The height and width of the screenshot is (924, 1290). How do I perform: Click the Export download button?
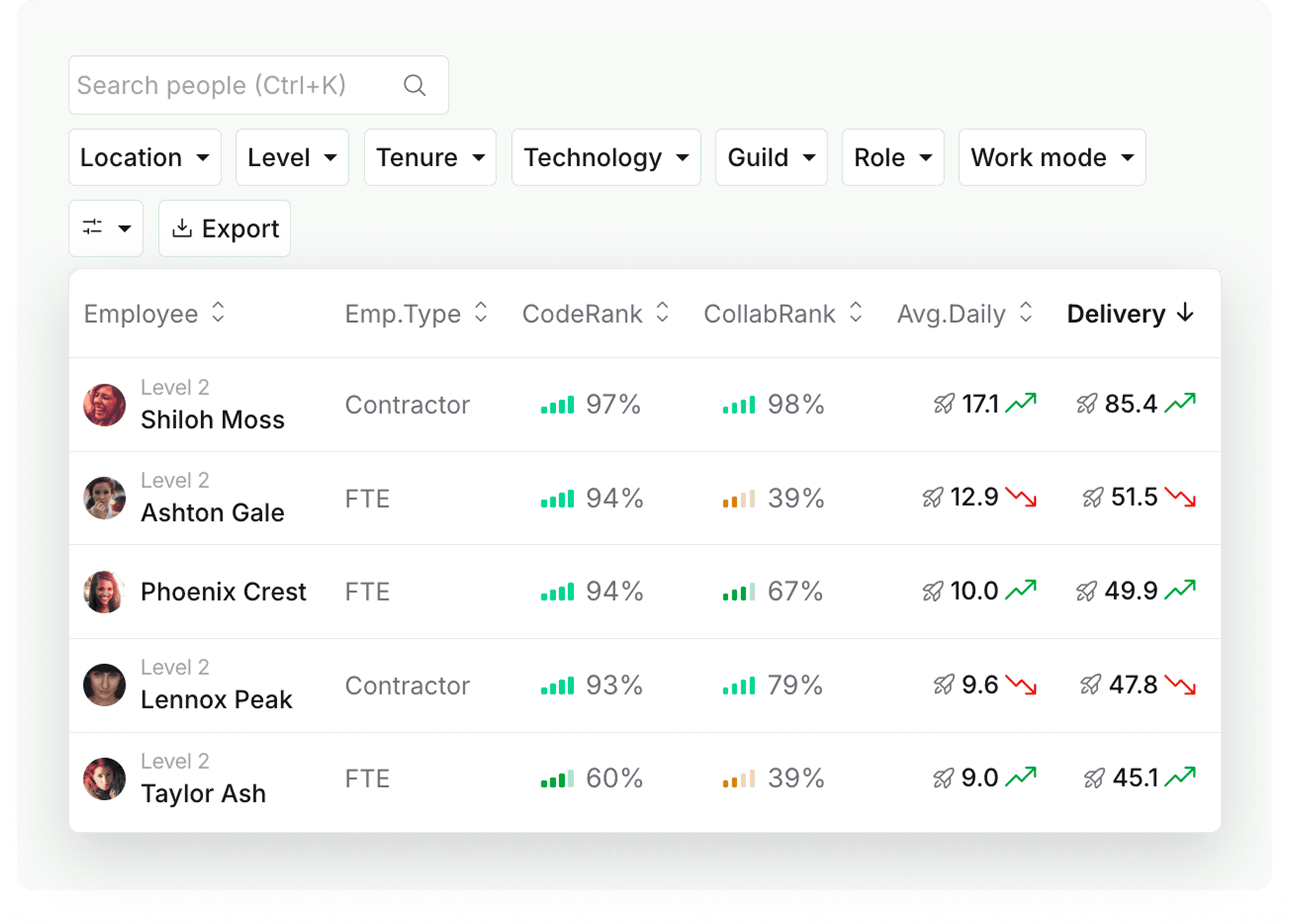224,229
